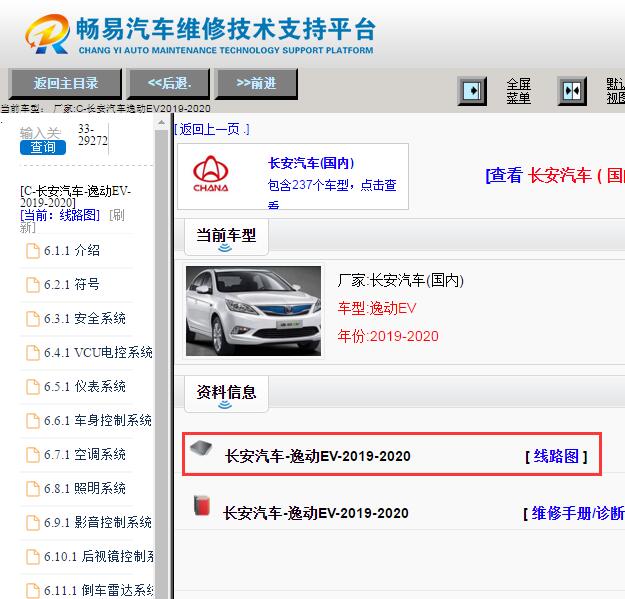Image resolution: width=625 pixels, height=599 pixels.
Task: Click document icon beside 6.1.1 介绍
Action: pos(33,251)
